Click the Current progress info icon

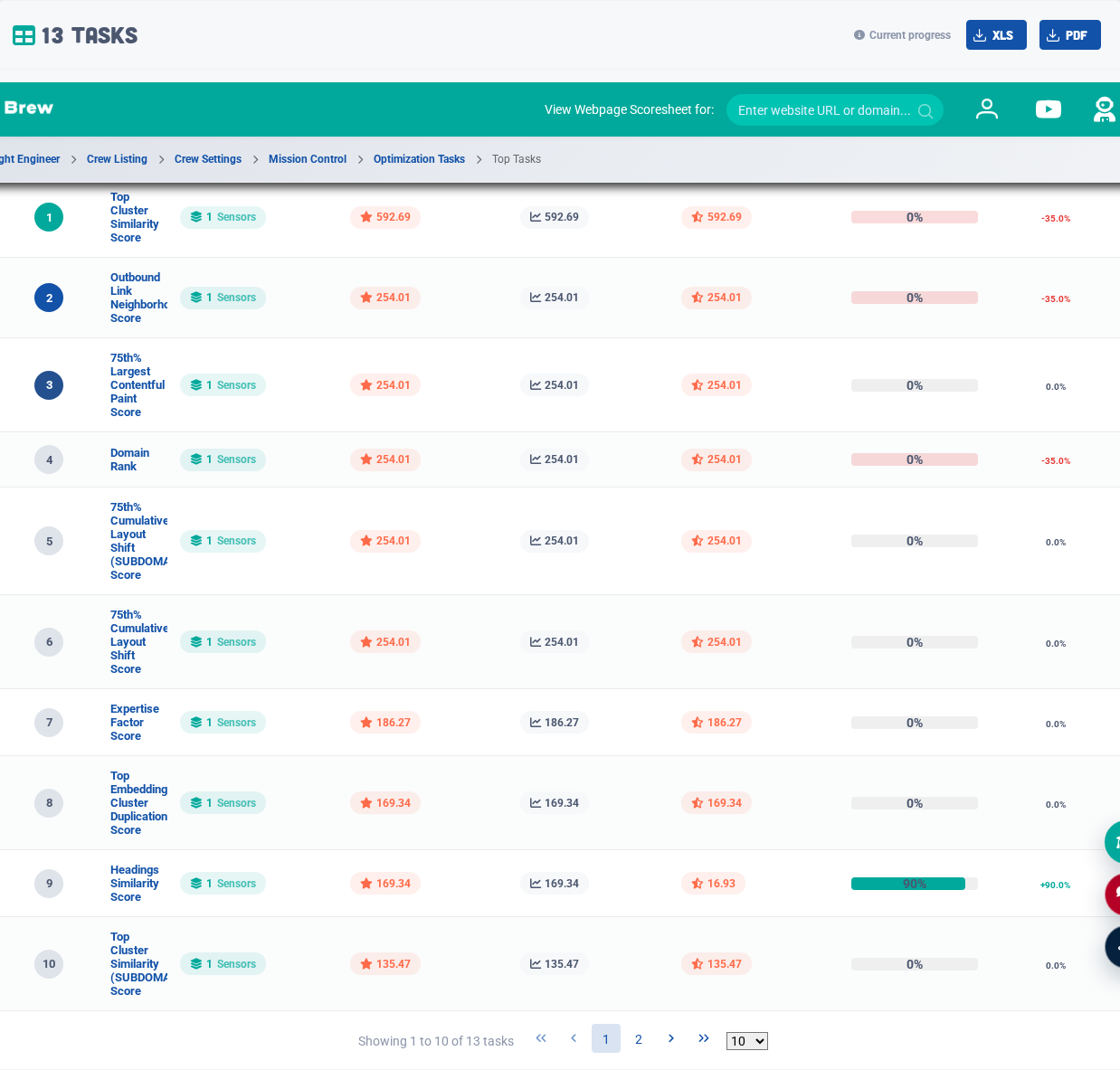point(859,35)
